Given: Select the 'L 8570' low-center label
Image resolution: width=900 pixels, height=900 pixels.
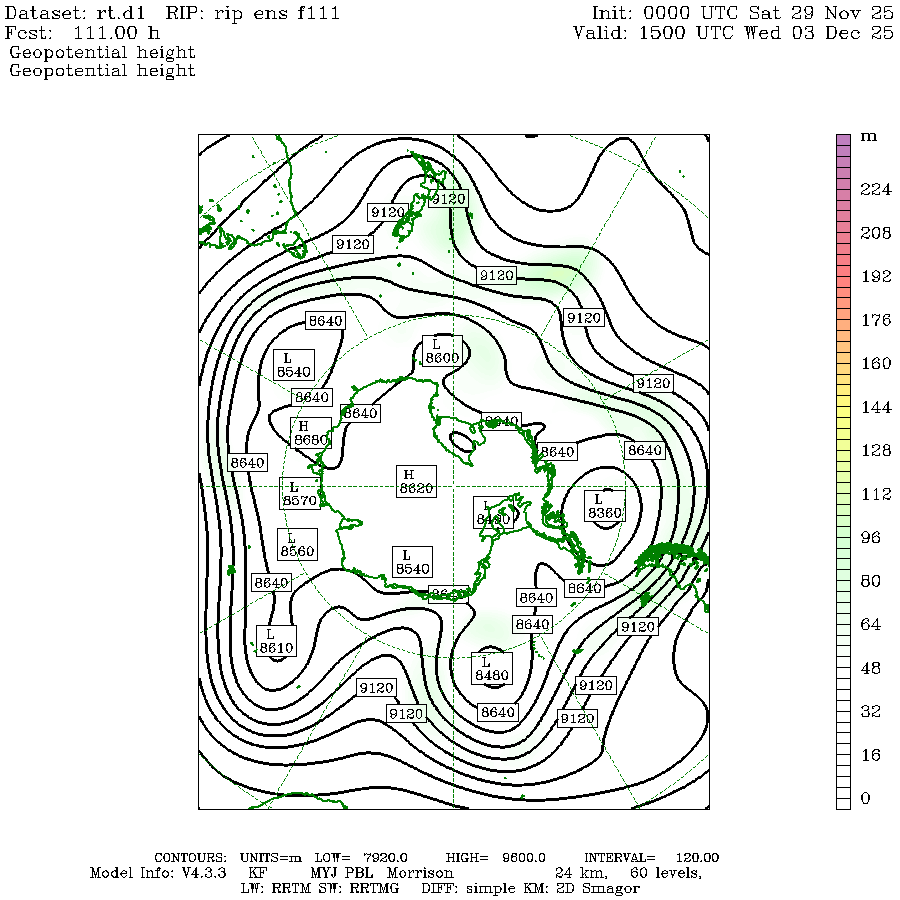Looking at the screenshot, I should (300, 494).
